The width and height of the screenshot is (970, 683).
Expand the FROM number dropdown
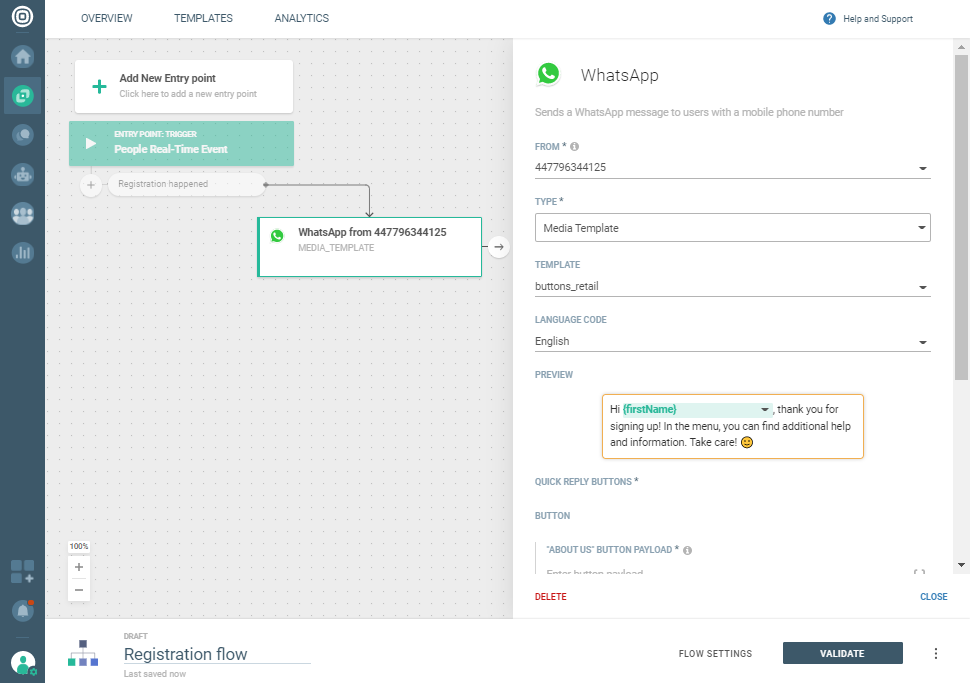922,168
